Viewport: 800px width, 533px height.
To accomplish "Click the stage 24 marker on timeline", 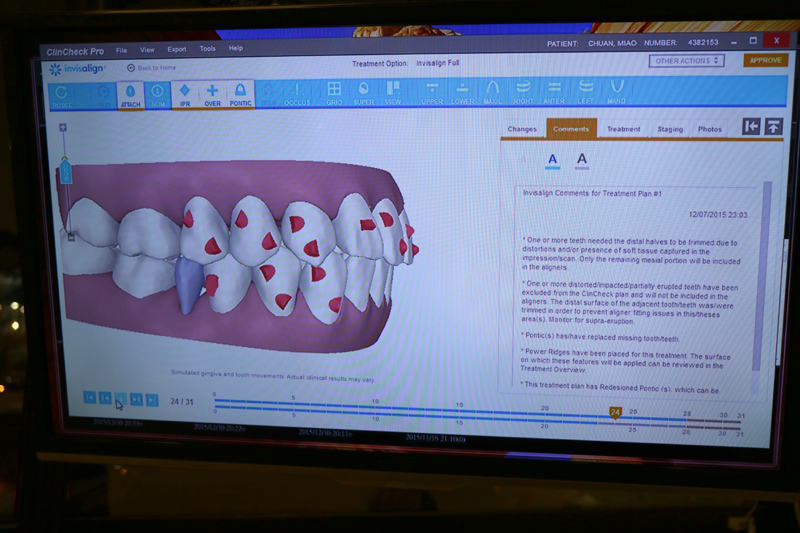I will [x=615, y=412].
